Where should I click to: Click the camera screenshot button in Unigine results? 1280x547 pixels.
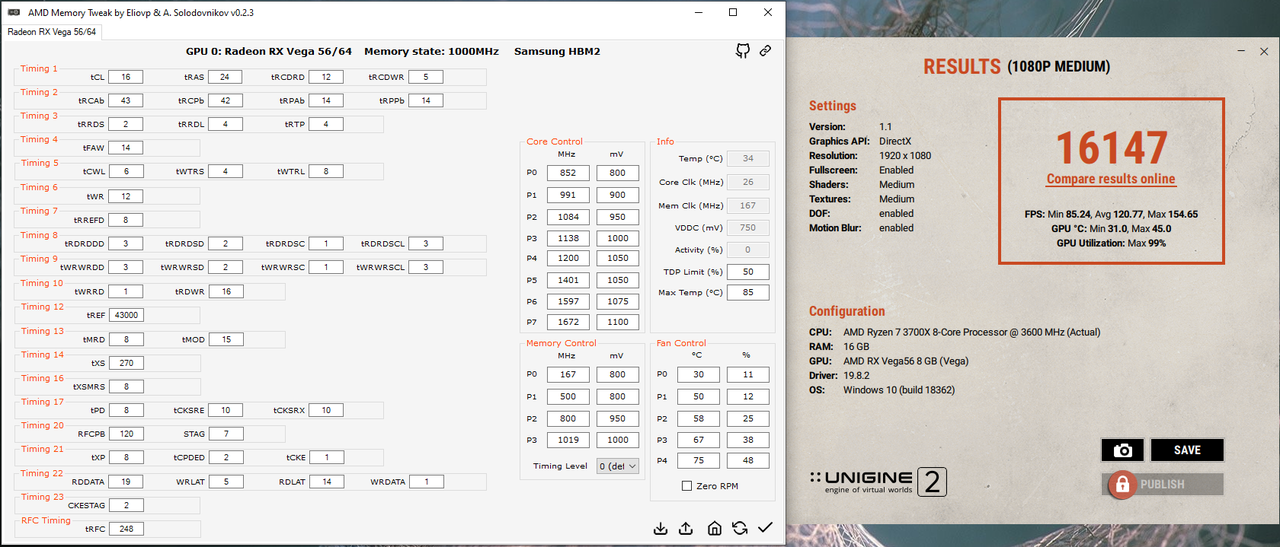click(1122, 450)
